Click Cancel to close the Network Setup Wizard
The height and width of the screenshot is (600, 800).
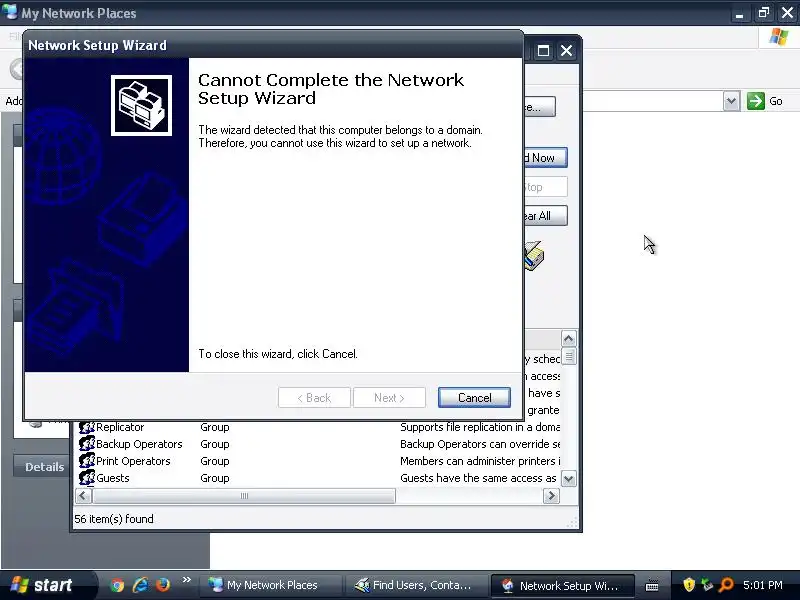(474, 397)
